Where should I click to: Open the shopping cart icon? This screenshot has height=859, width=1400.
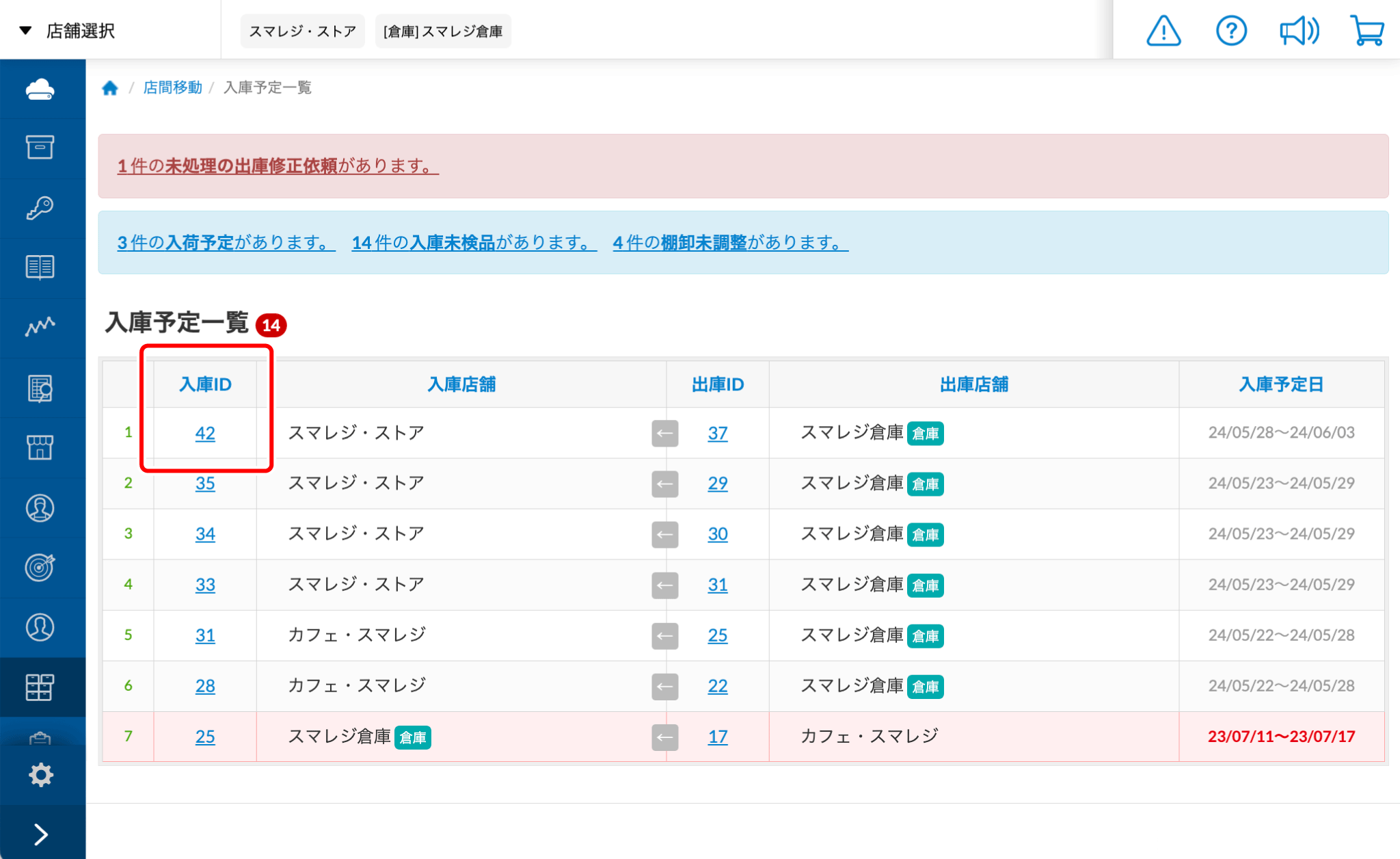pos(1367,31)
